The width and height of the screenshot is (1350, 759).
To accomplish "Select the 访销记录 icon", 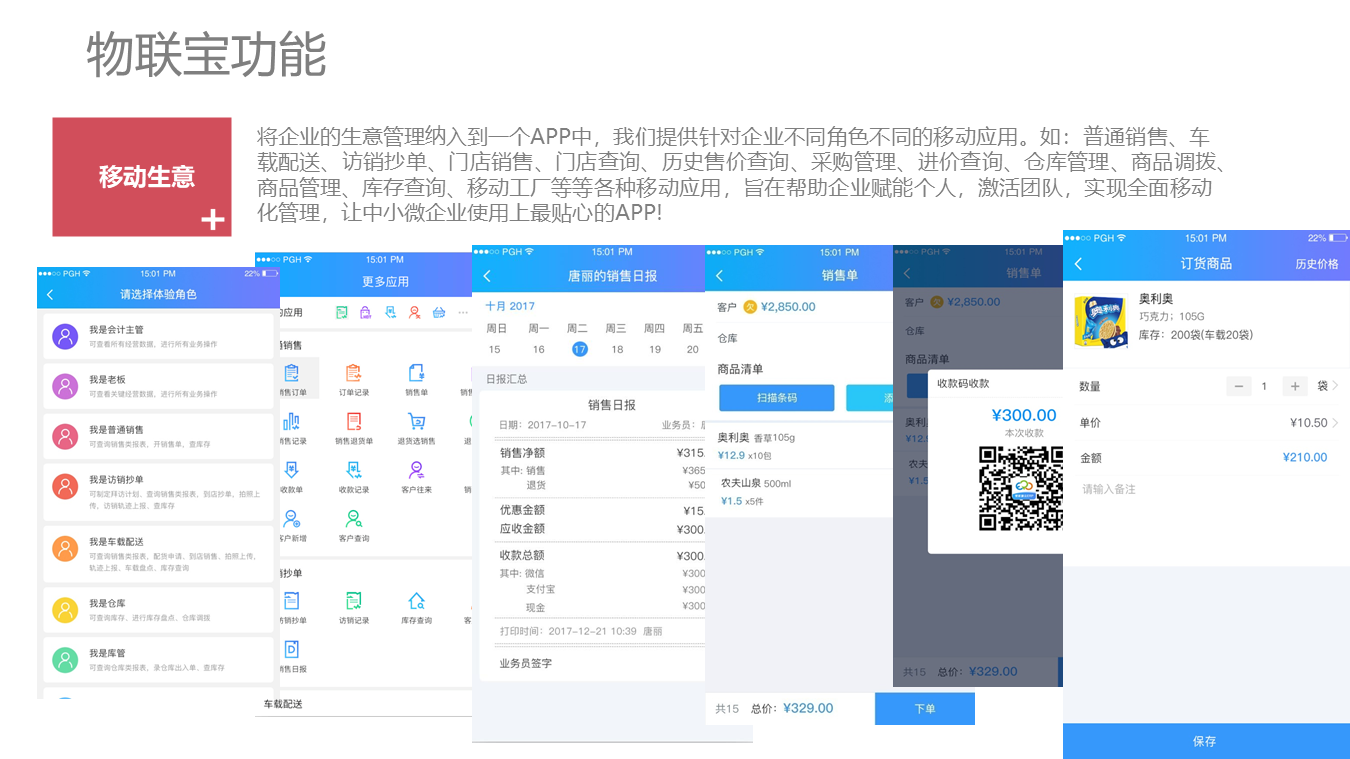I will tap(351, 600).
